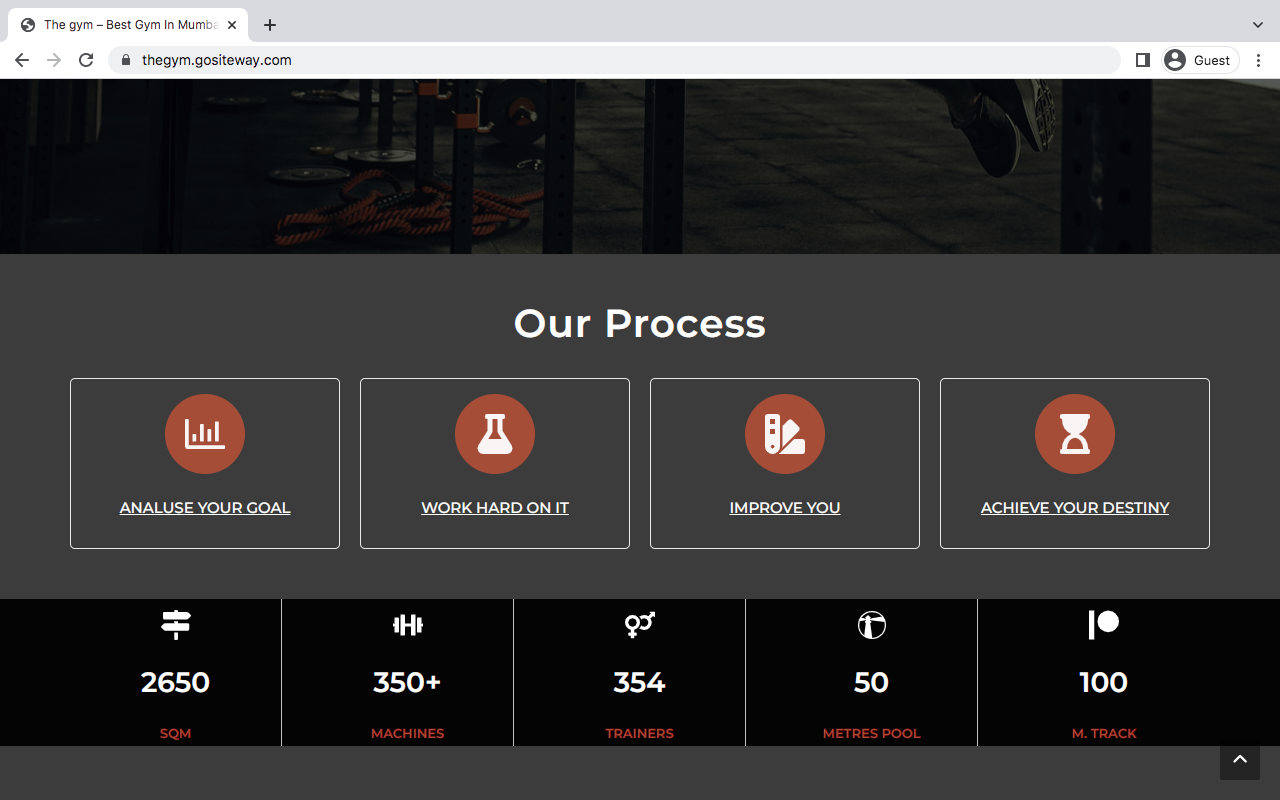The image size is (1280, 800).
Task: Click the address bar showing thegym.gositeway.com
Action: (x=614, y=60)
